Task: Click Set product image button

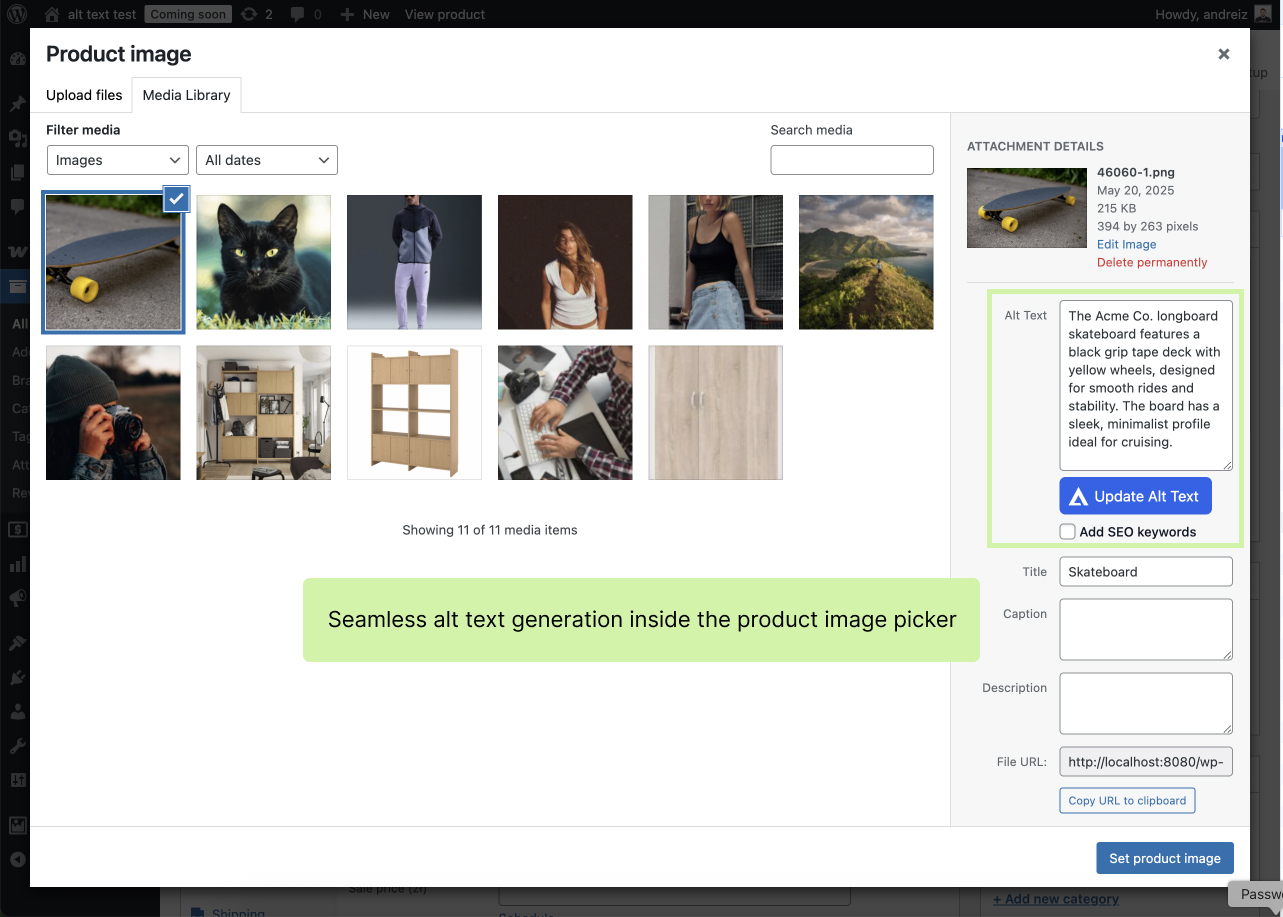Action: tap(1165, 858)
